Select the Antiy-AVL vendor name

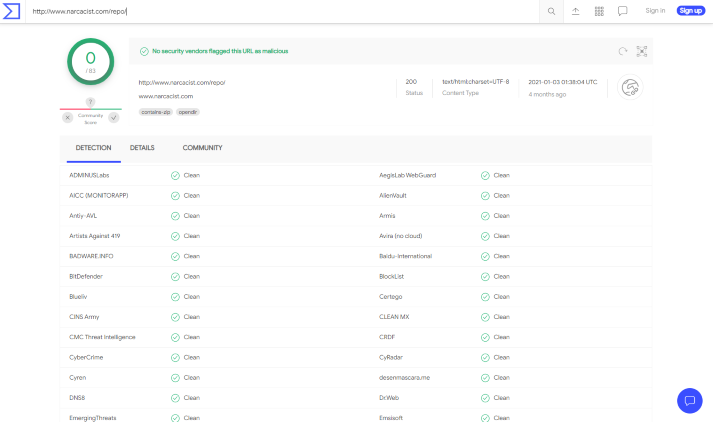[x=83, y=216]
